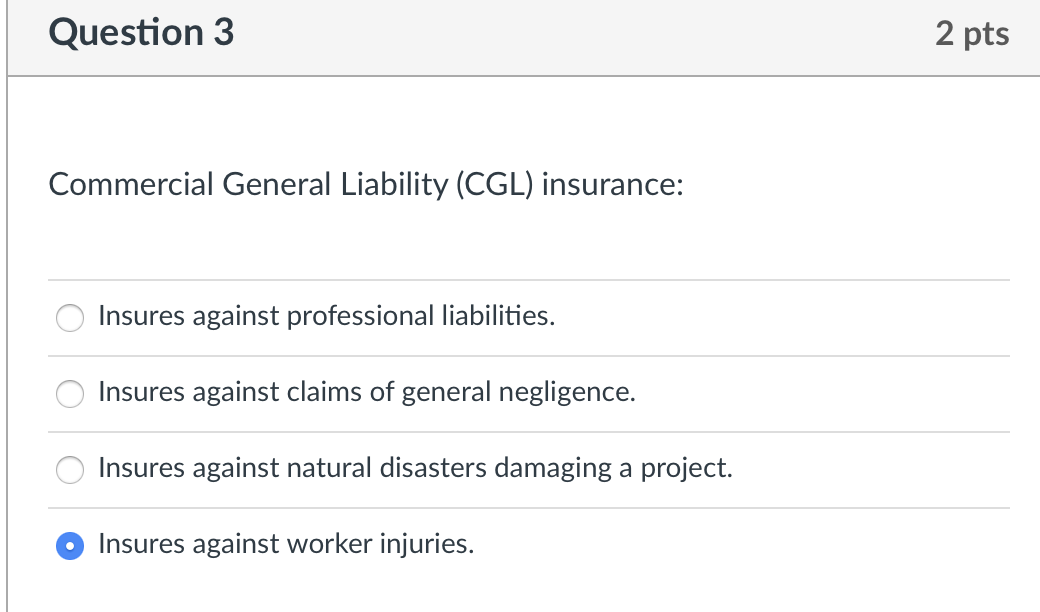Click the answer text 'Insures against worker injuries'

[x=287, y=544]
